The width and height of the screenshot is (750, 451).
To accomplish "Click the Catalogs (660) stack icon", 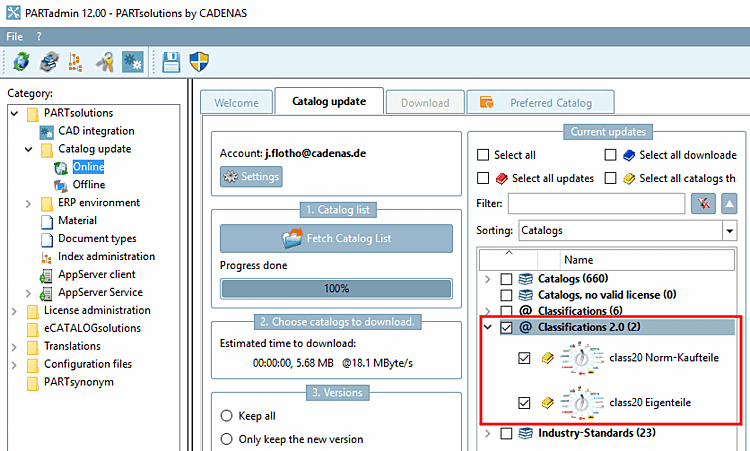I will pos(526,278).
